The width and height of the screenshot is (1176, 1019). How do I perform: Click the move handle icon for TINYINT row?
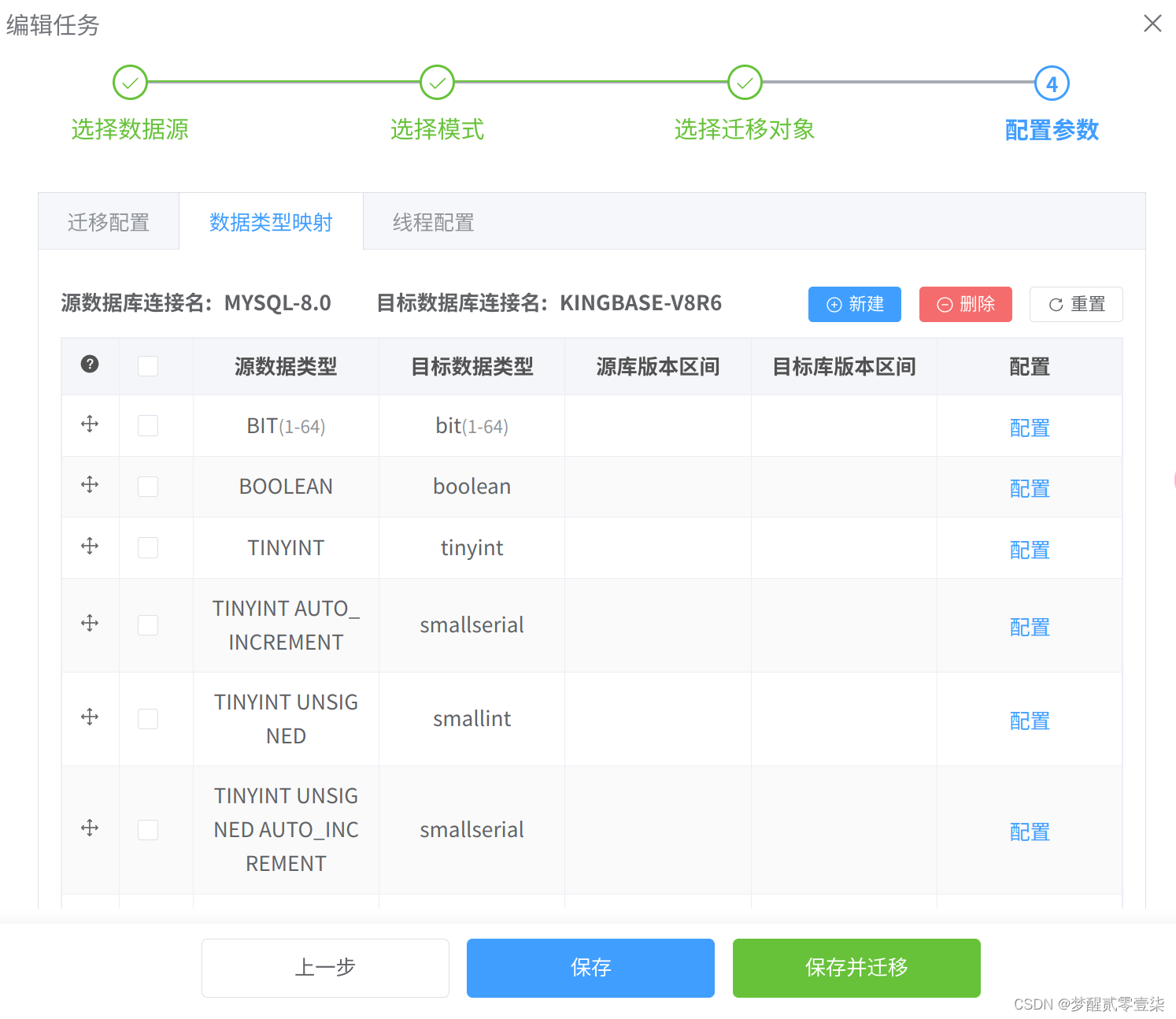[90, 546]
